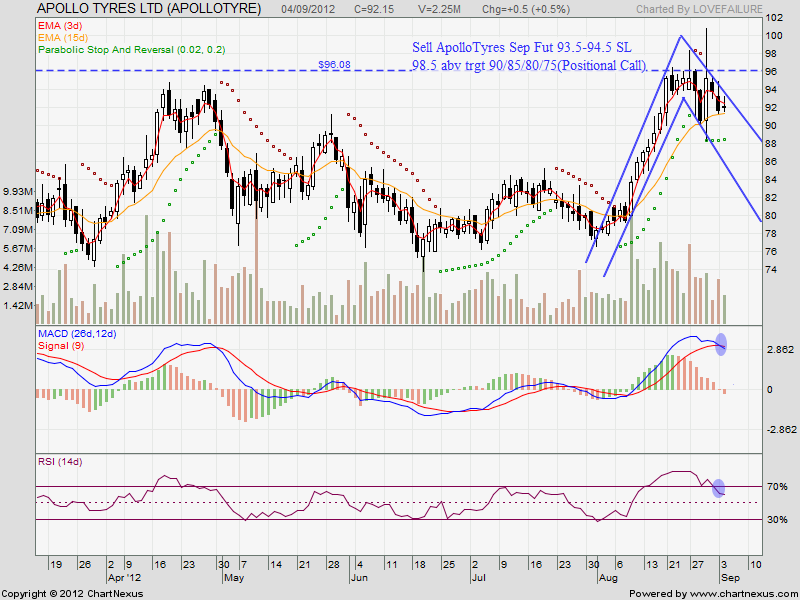Click the 9.93M volume axis label
800x600 pixels.
[19, 191]
